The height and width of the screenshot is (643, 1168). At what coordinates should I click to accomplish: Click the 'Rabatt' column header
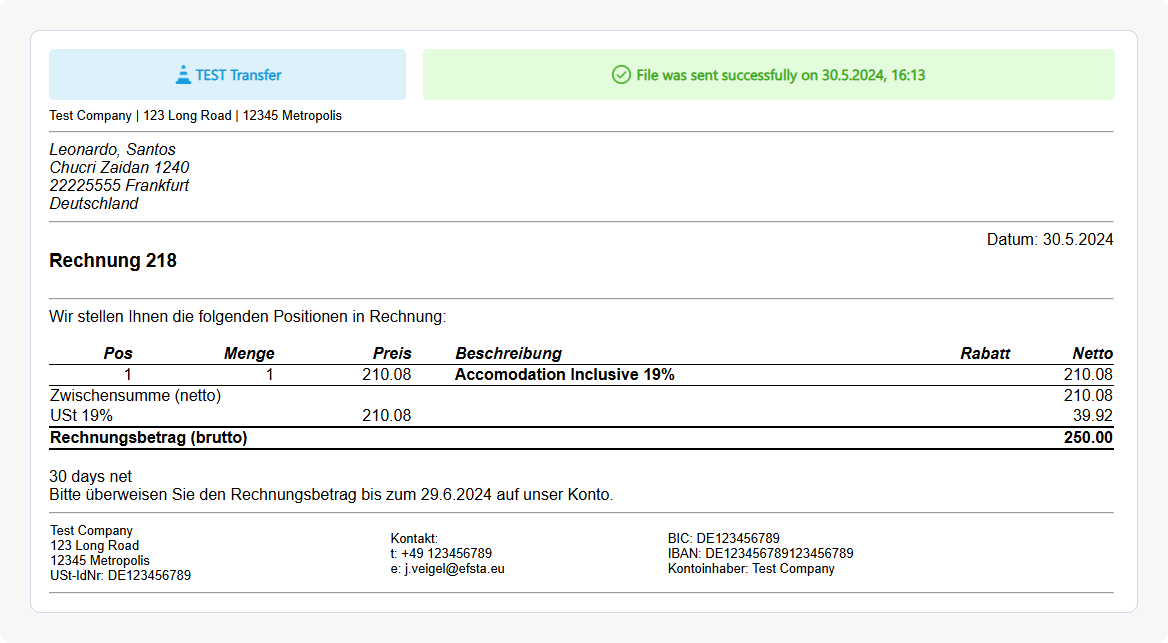(985, 353)
